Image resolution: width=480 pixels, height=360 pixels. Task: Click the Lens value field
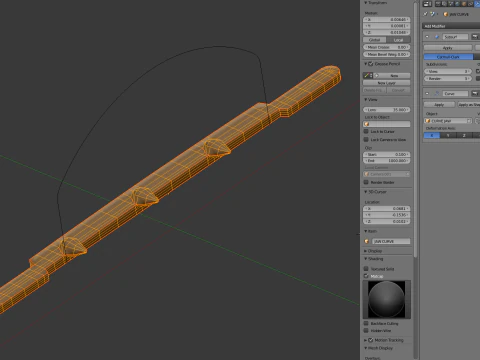tap(387, 109)
